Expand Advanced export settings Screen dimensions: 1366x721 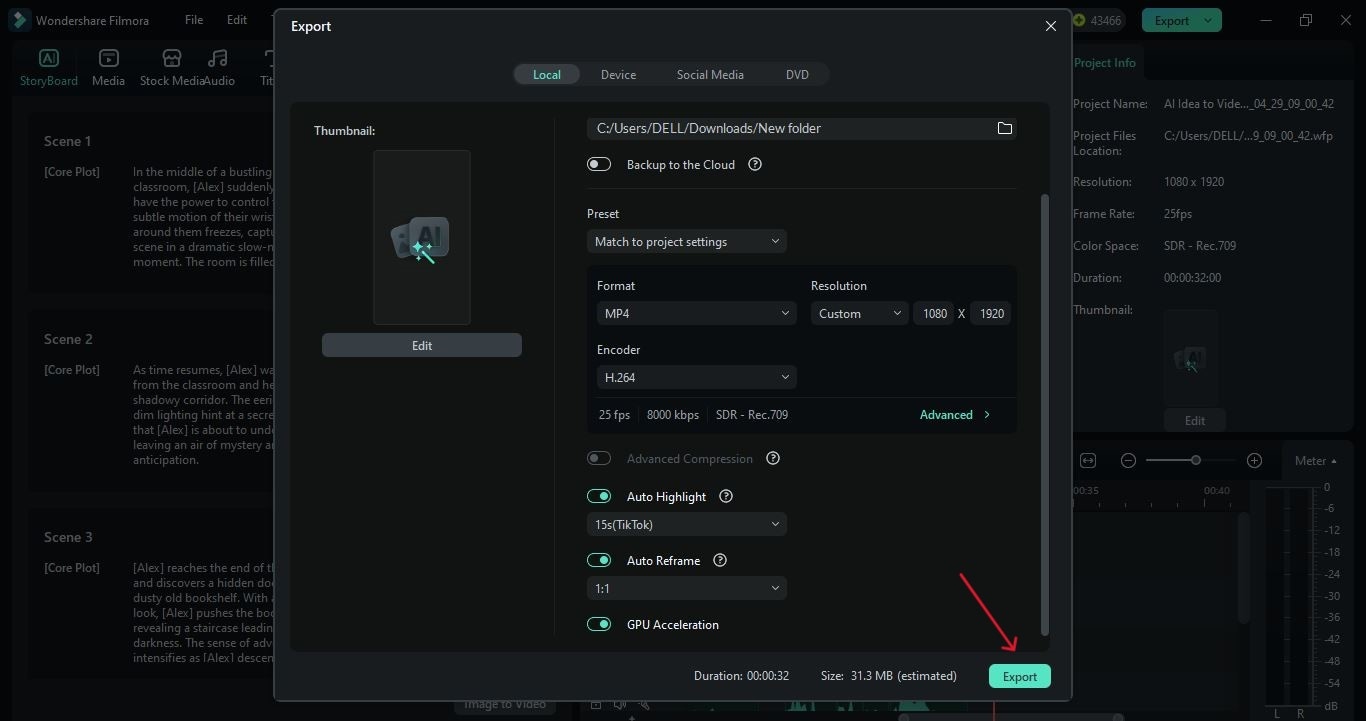[955, 414]
